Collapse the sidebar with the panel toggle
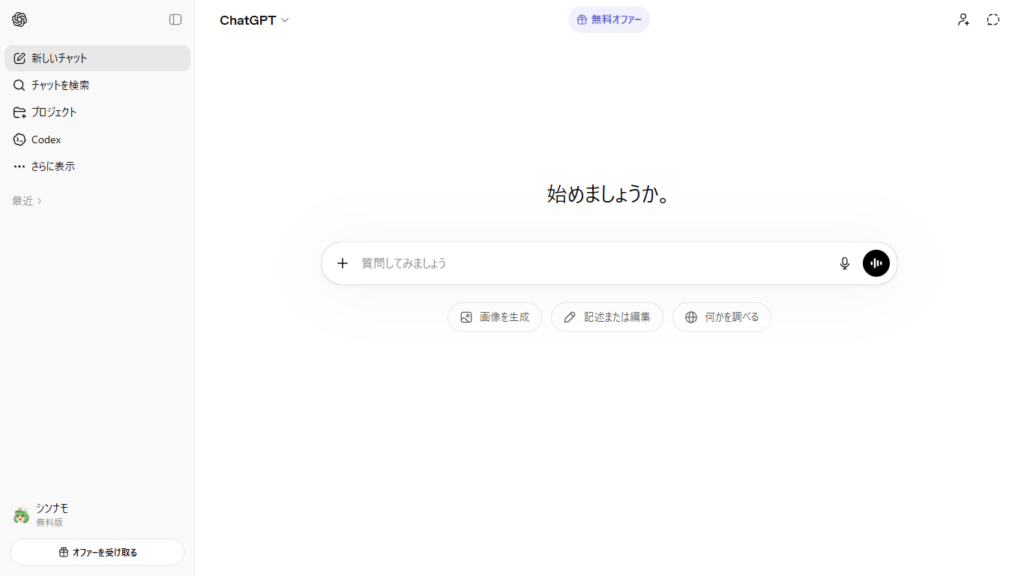The image size is (1024, 576). tap(175, 20)
